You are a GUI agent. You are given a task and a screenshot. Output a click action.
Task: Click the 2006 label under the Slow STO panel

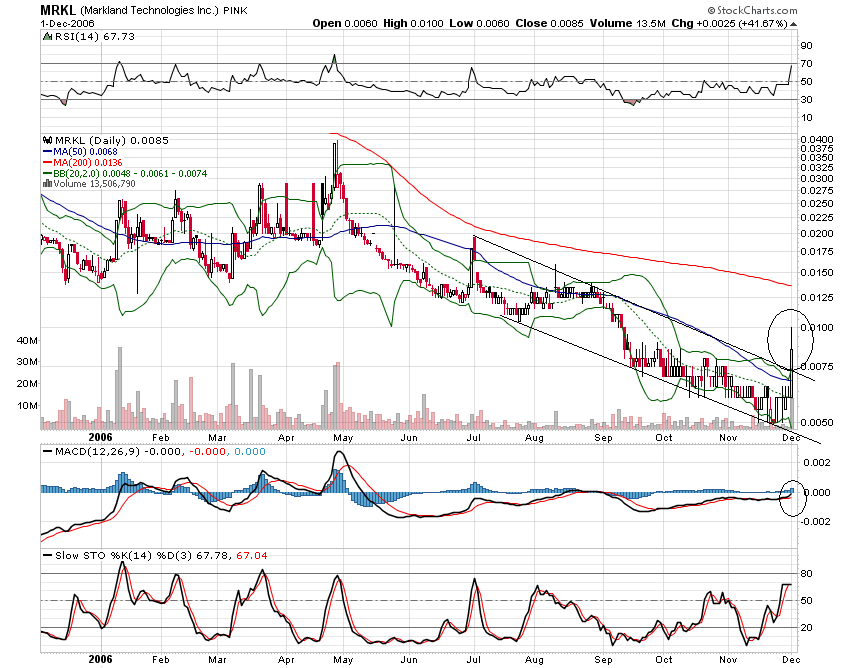click(x=100, y=659)
